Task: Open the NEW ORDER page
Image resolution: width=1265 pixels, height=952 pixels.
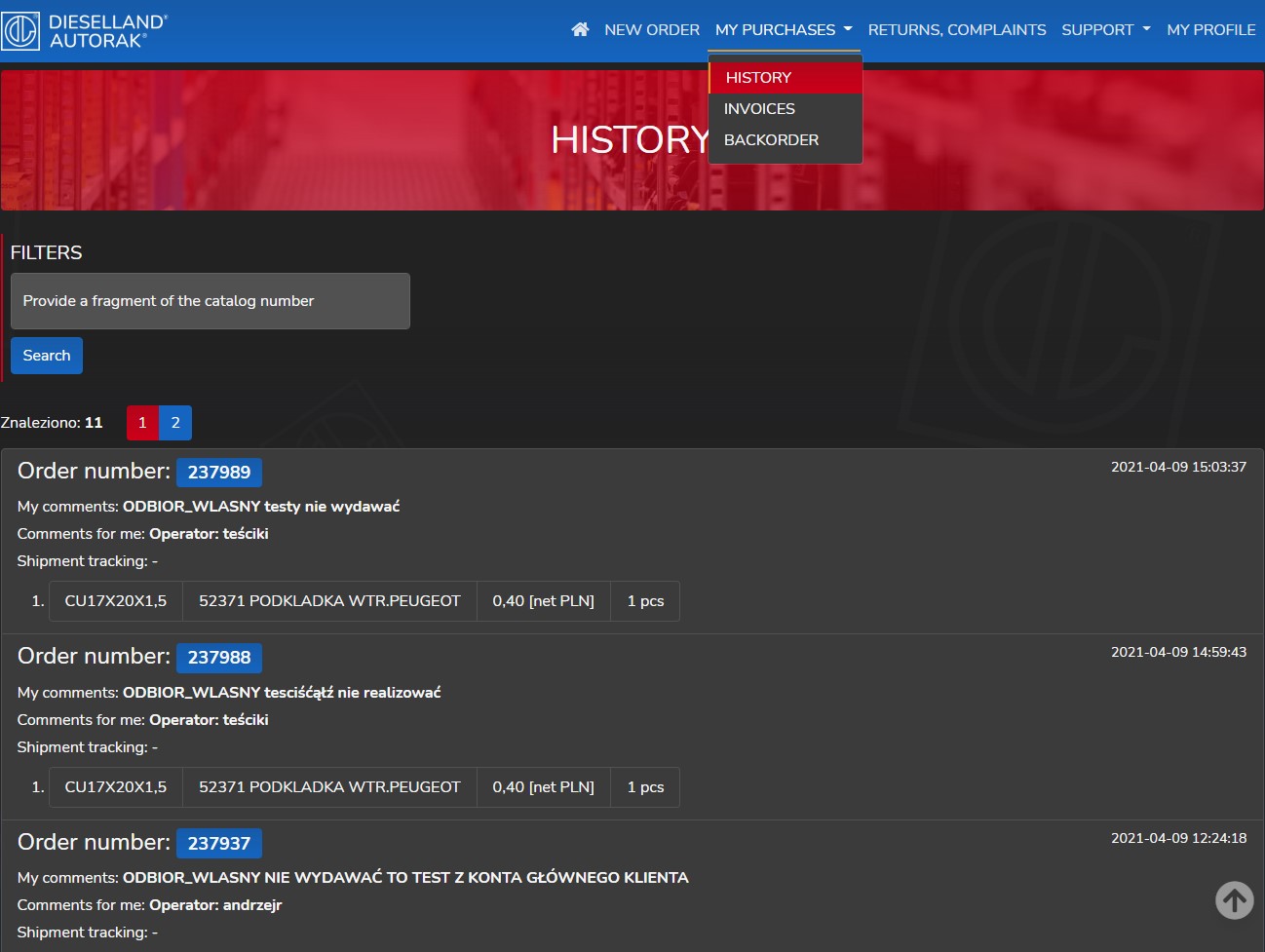Action: coord(652,30)
